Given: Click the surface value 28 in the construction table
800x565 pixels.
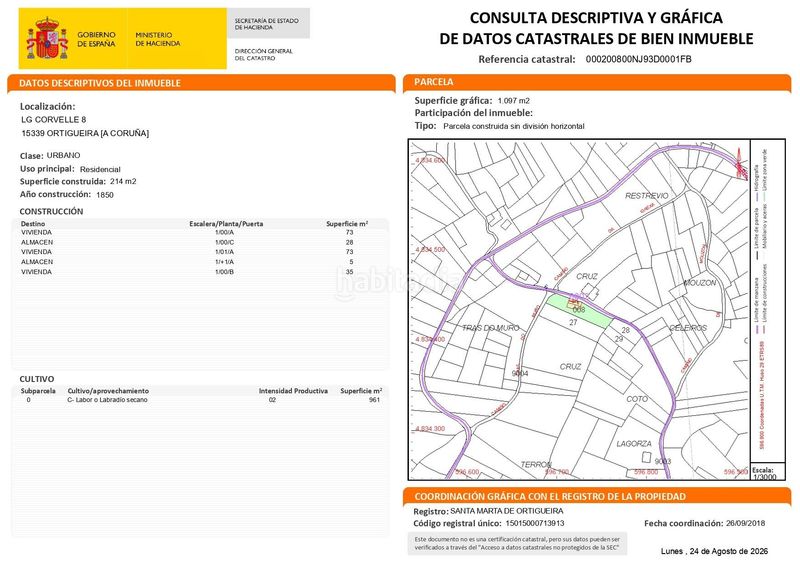Looking at the screenshot, I should pyautogui.click(x=349, y=242).
